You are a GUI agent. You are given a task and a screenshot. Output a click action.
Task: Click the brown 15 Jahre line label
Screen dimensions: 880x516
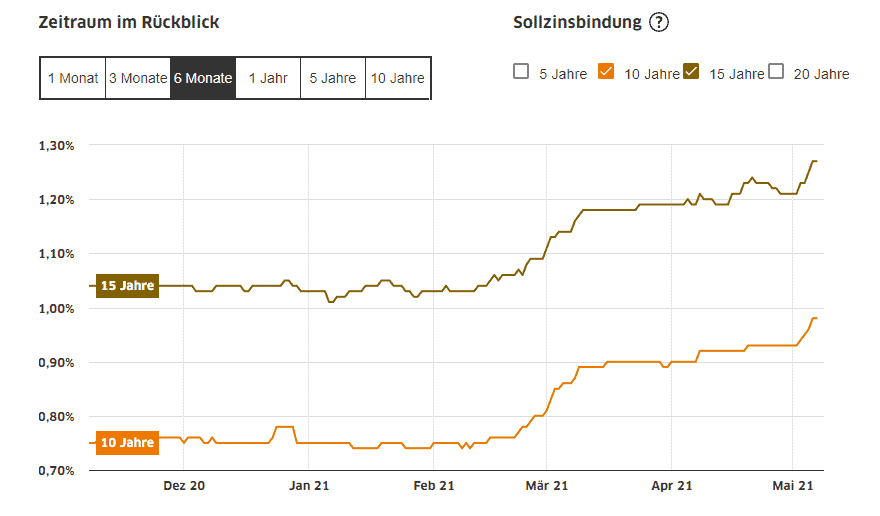tap(128, 286)
